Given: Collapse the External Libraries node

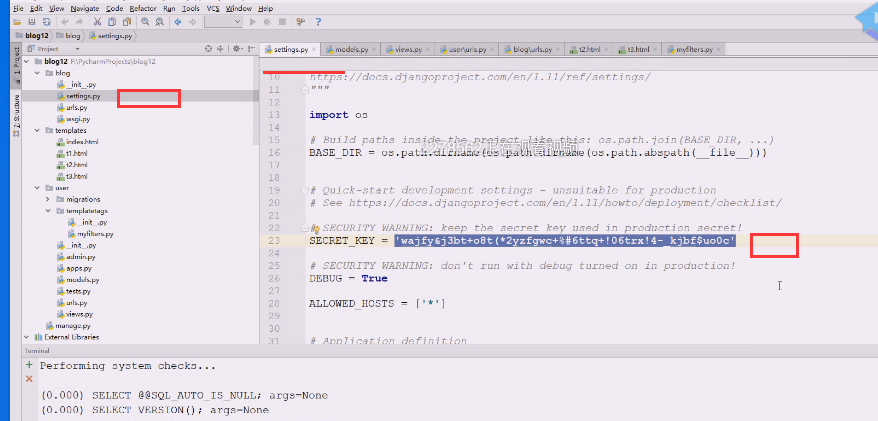Looking at the screenshot, I should [27, 337].
